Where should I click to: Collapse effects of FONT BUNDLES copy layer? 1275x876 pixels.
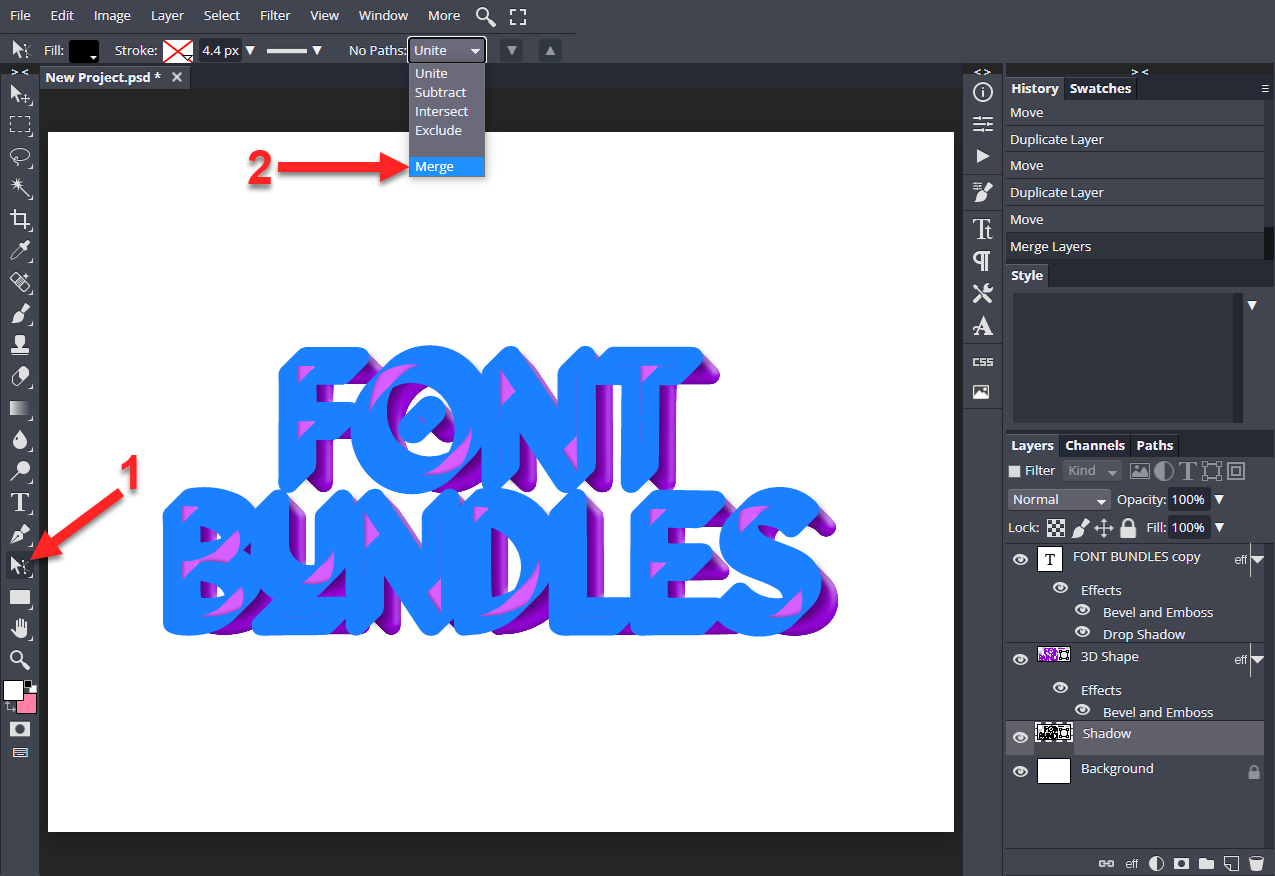(1258, 559)
